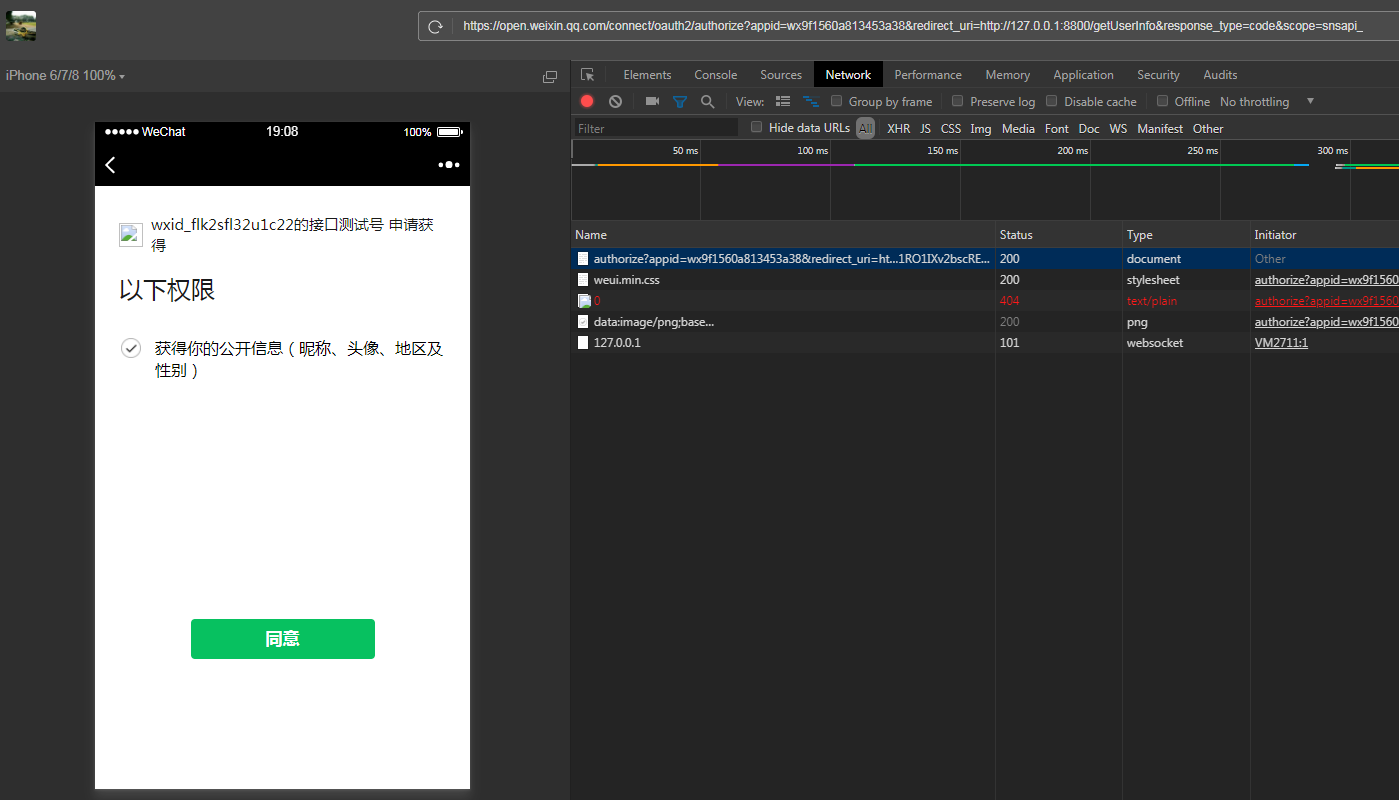Screen dimensions: 1399x800
Task: Click the back arrow in WeChat simulator
Action: 110,165
